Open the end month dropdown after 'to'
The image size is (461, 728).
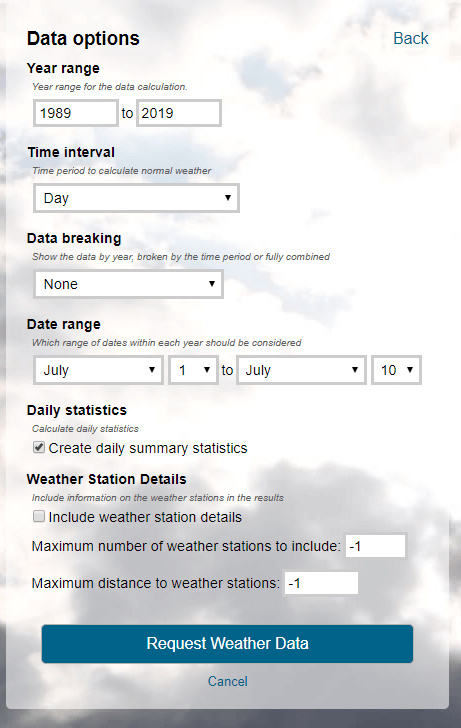[x=301, y=370]
